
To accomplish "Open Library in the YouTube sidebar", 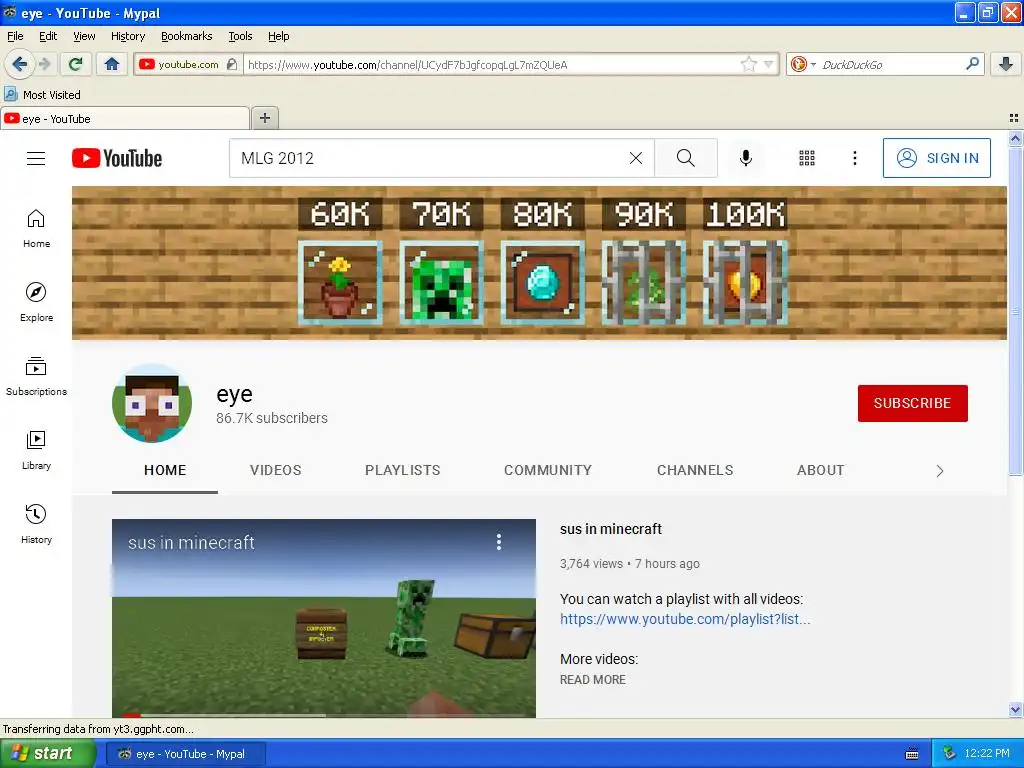I will (x=37, y=450).
